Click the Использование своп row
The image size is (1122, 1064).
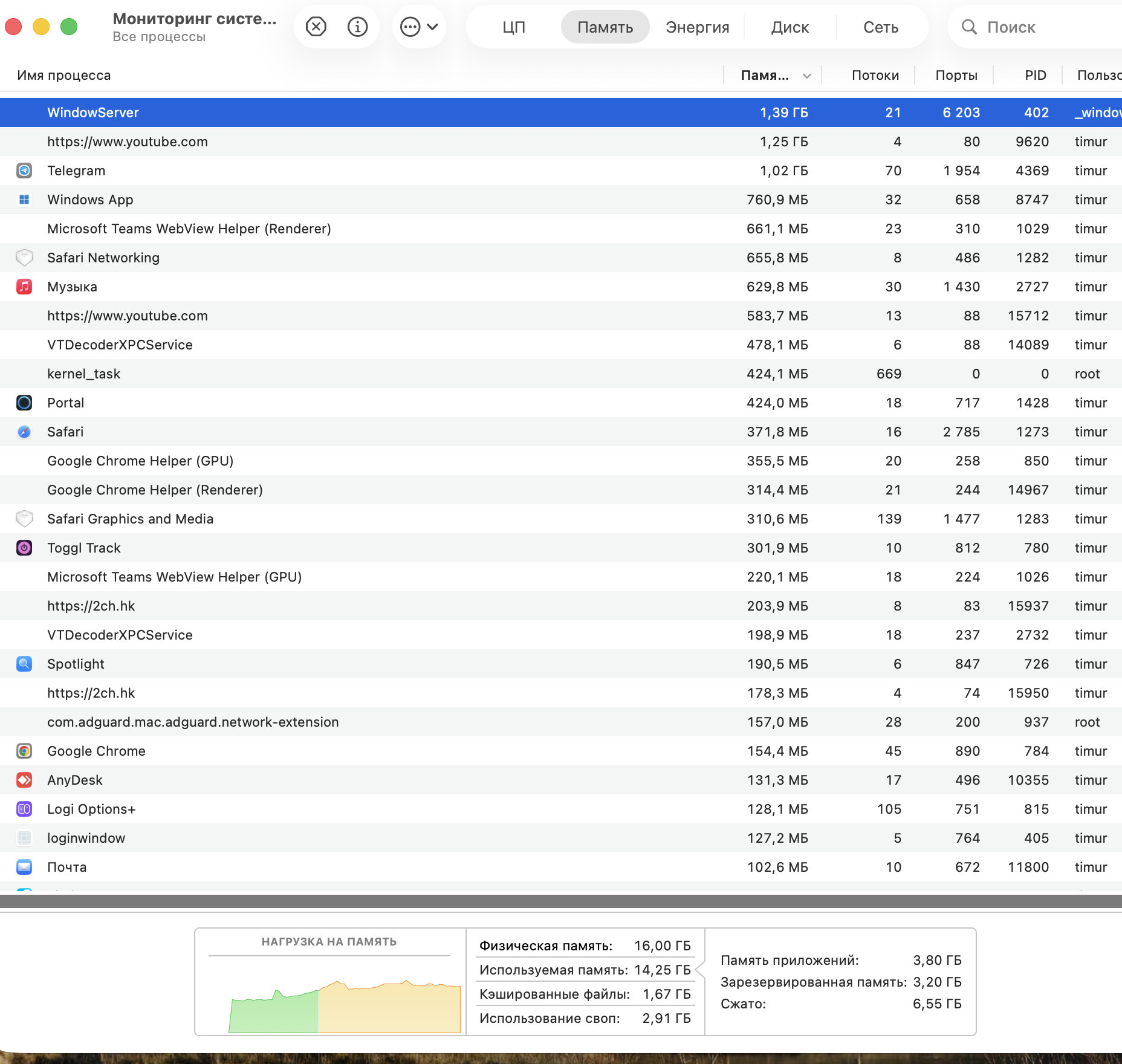(x=585, y=1018)
